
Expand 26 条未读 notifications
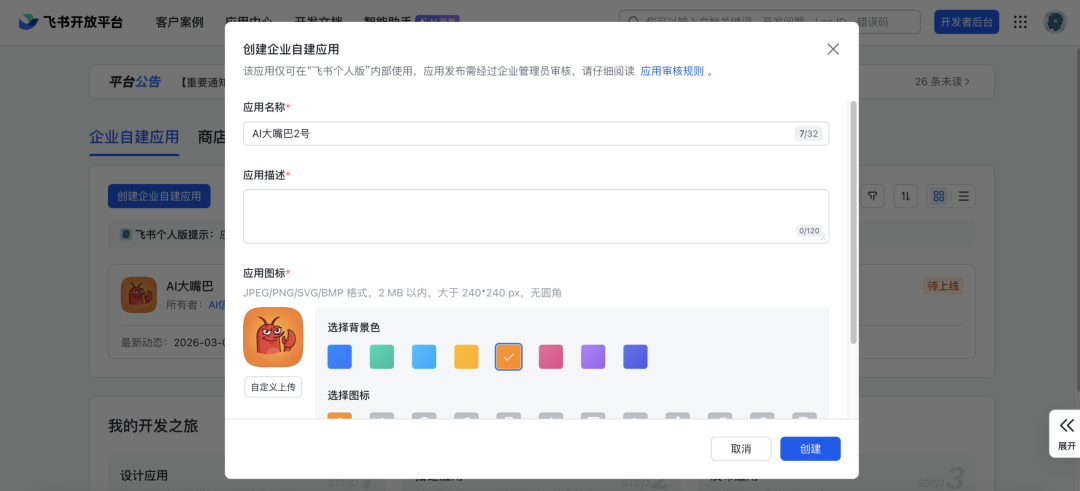click(941, 81)
